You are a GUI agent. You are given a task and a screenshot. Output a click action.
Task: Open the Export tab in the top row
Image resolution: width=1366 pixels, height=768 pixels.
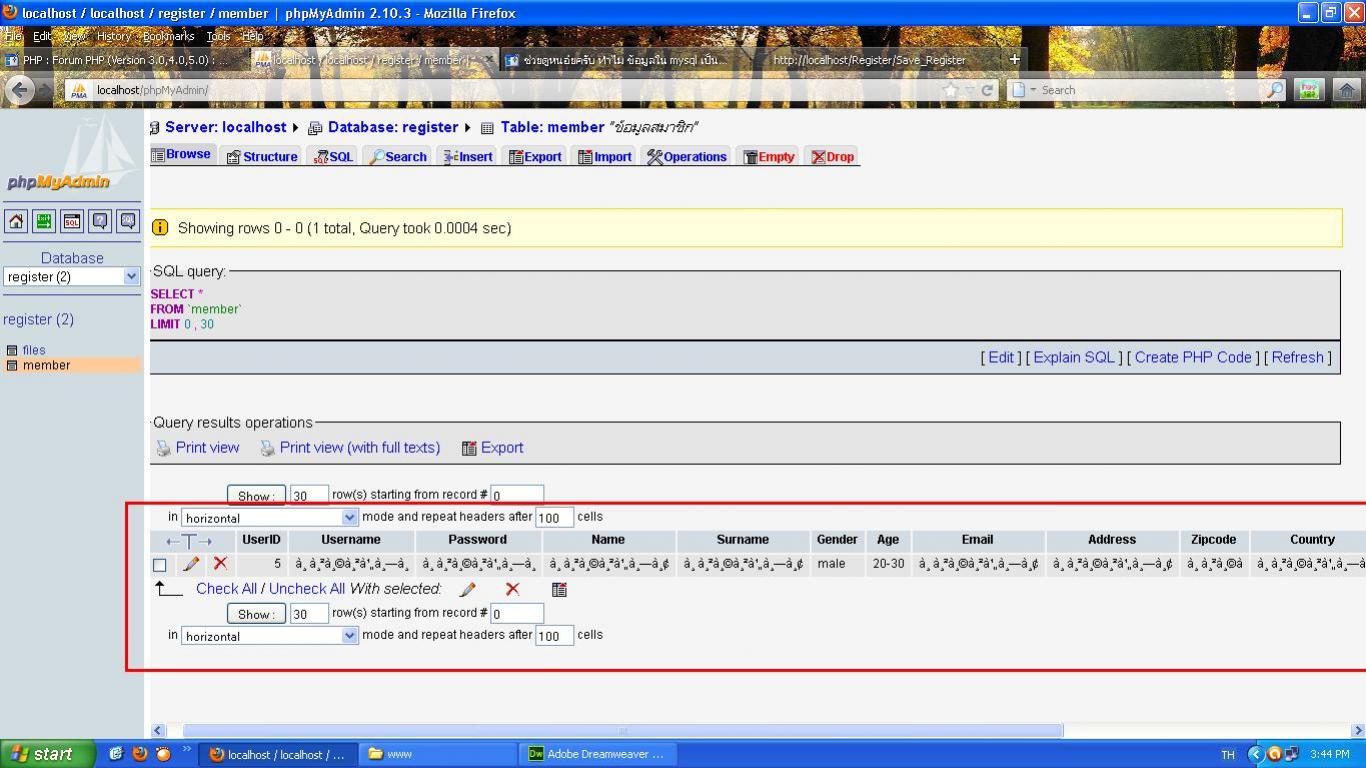535,157
